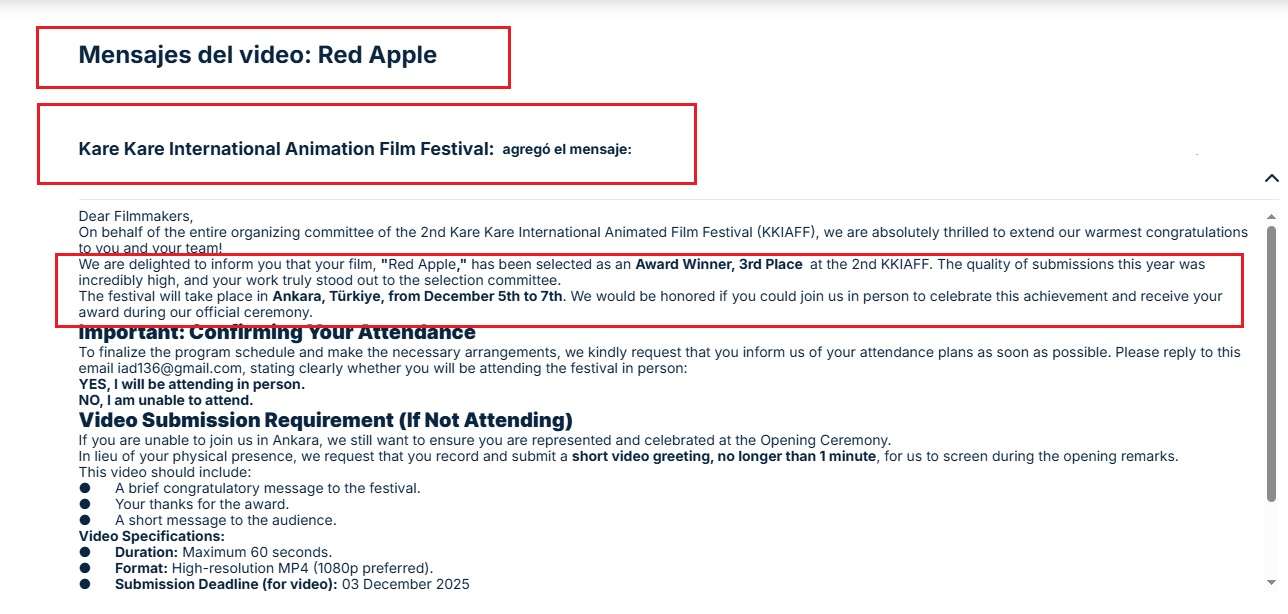The image size is (1288, 614).
Task: Click "Important: Confirming Your Attendance" heading
Action: (x=277, y=333)
